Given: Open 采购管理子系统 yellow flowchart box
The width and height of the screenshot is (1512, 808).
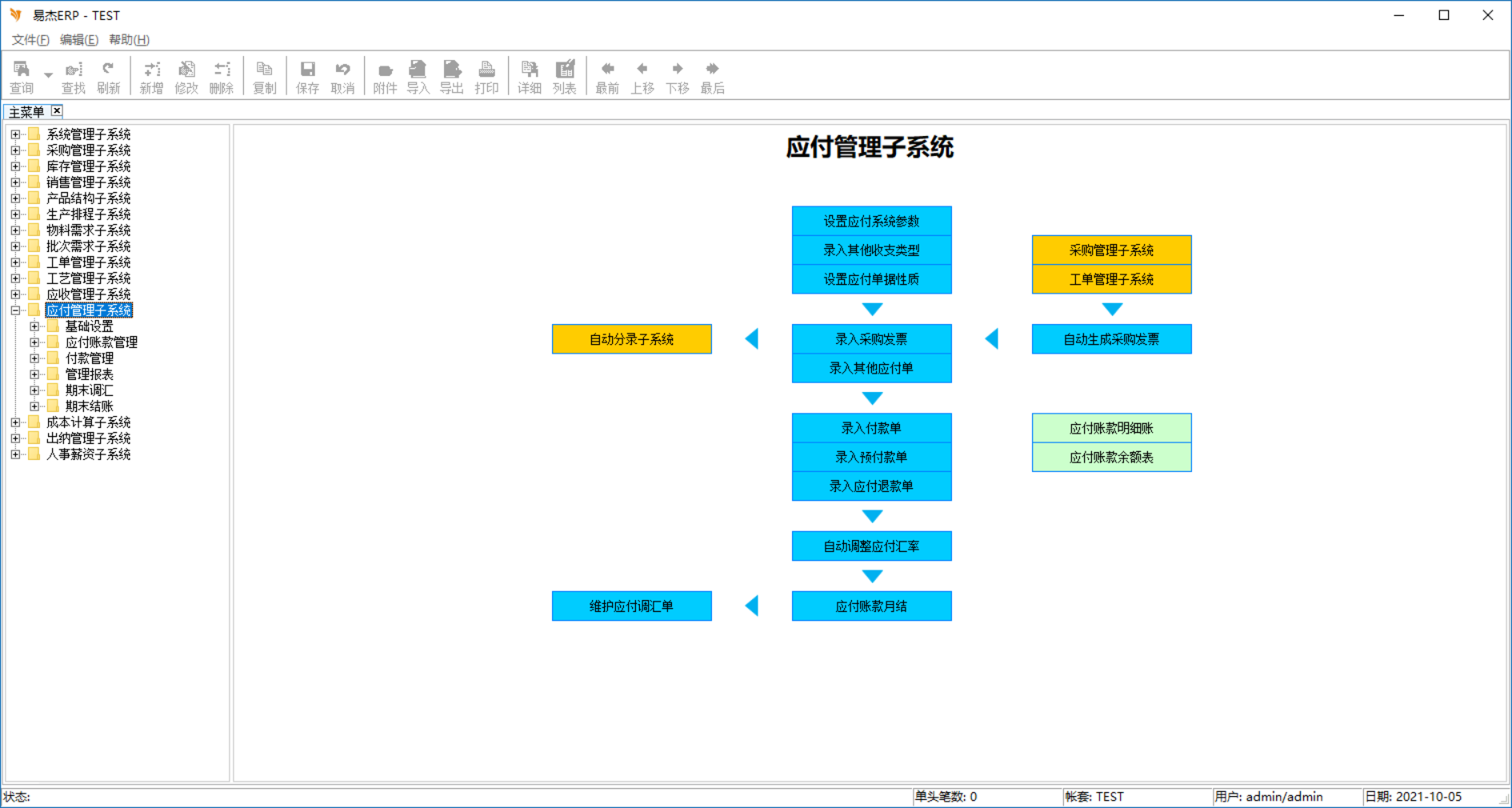Looking at the screenshot, I should 1112,250.
